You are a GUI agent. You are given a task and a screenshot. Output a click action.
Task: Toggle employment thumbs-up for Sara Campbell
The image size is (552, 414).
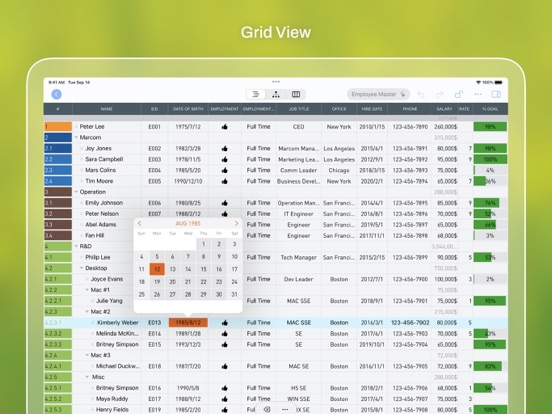[225, 159]
